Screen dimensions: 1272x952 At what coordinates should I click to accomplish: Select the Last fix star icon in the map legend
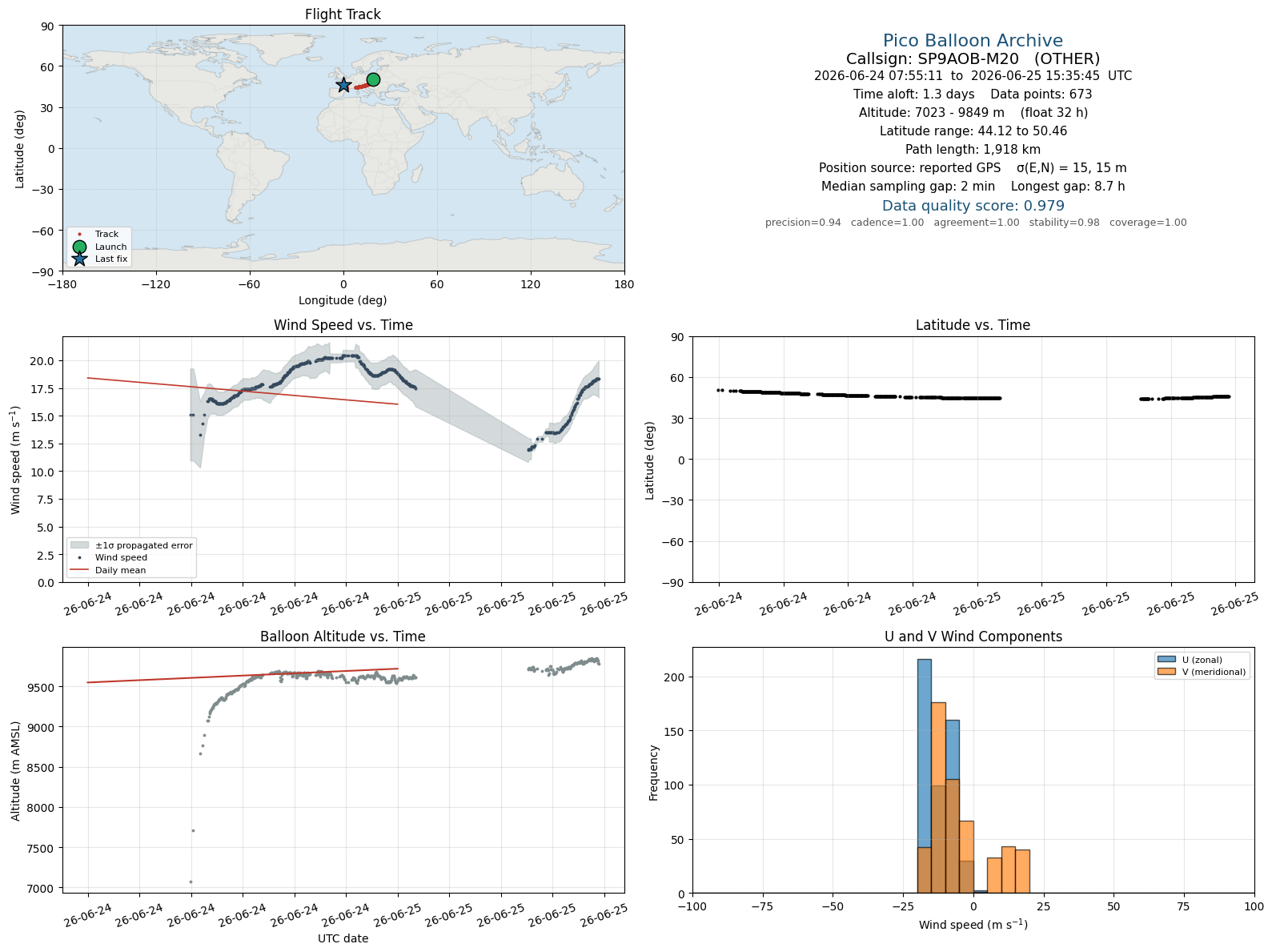(79, 259)
